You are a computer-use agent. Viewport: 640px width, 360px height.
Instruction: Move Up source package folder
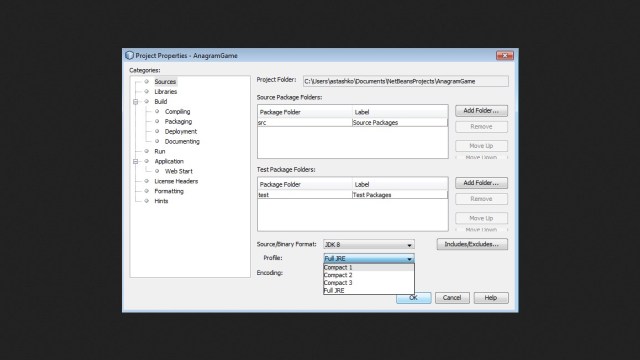[x=481, y=146]
